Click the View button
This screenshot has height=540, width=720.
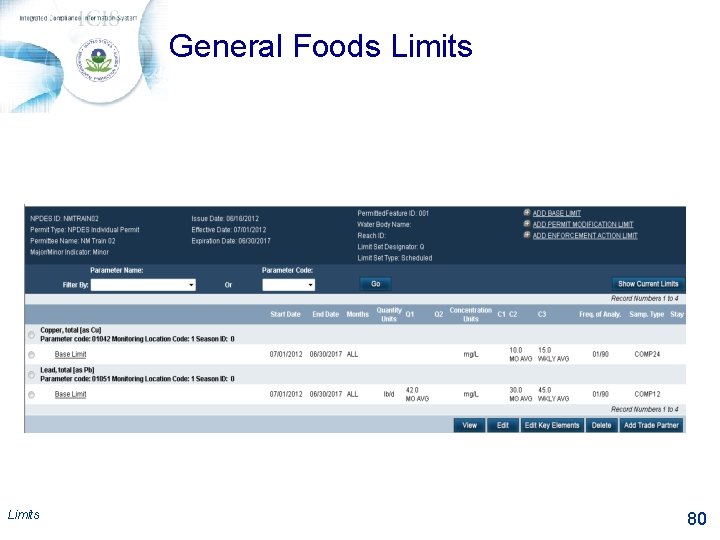pos(469,425)
